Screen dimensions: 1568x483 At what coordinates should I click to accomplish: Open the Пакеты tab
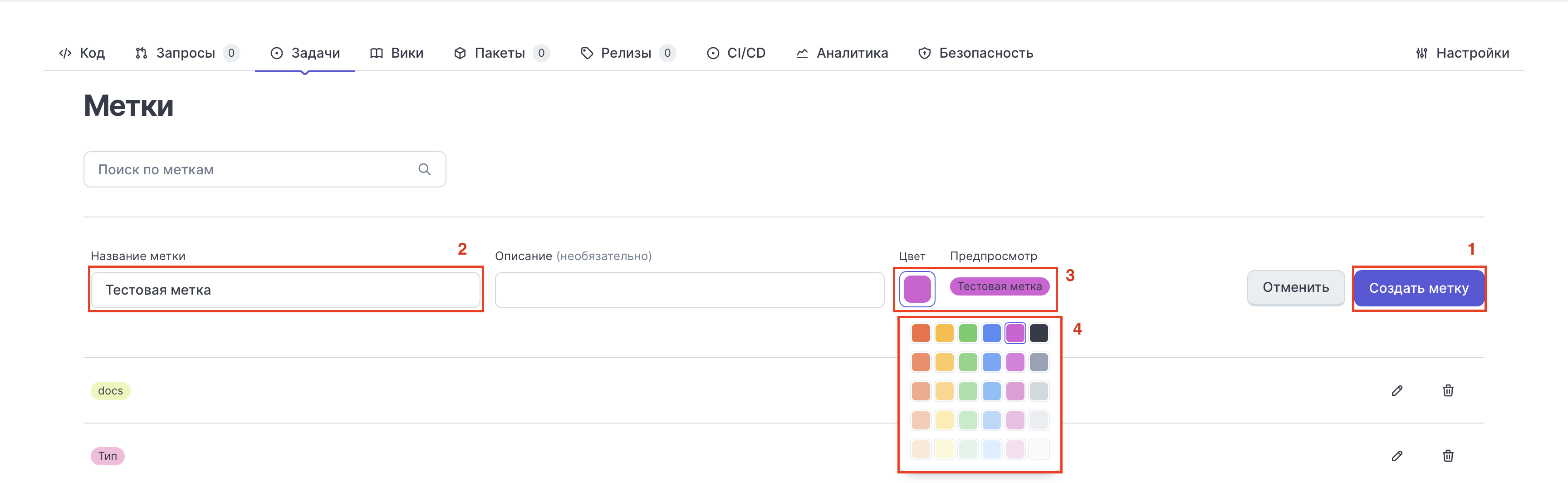pyautogui.click(x=501, y=53)
